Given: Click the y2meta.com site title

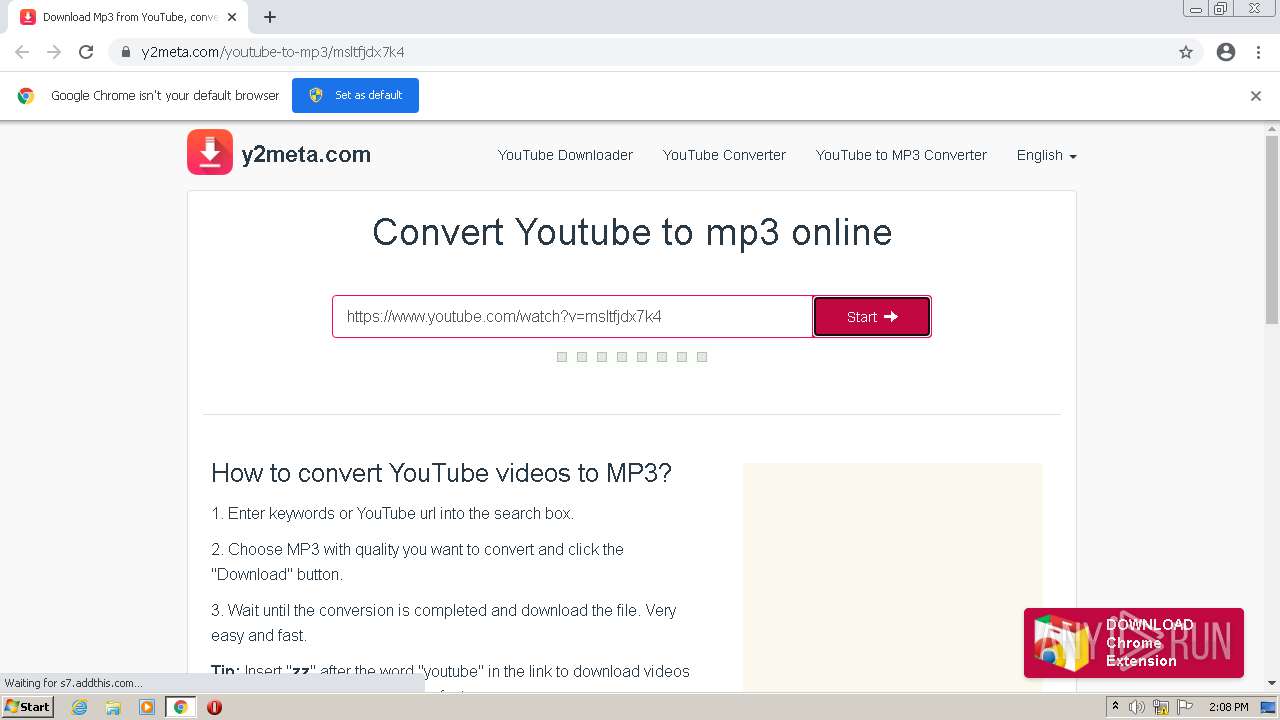Looking at the screenshot, I should pyautogui.click(x=306, y=154).
